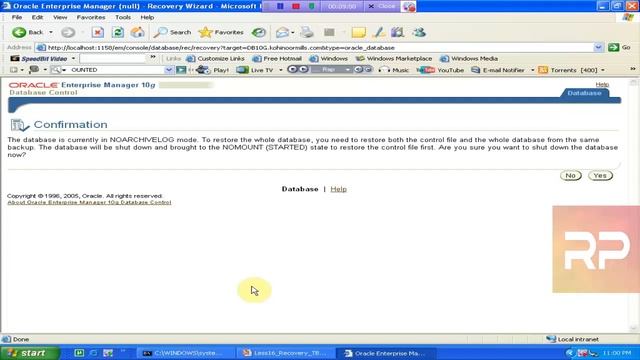Open the Help menu
This screenshot has height=360, width=640.
pos(147,17)
